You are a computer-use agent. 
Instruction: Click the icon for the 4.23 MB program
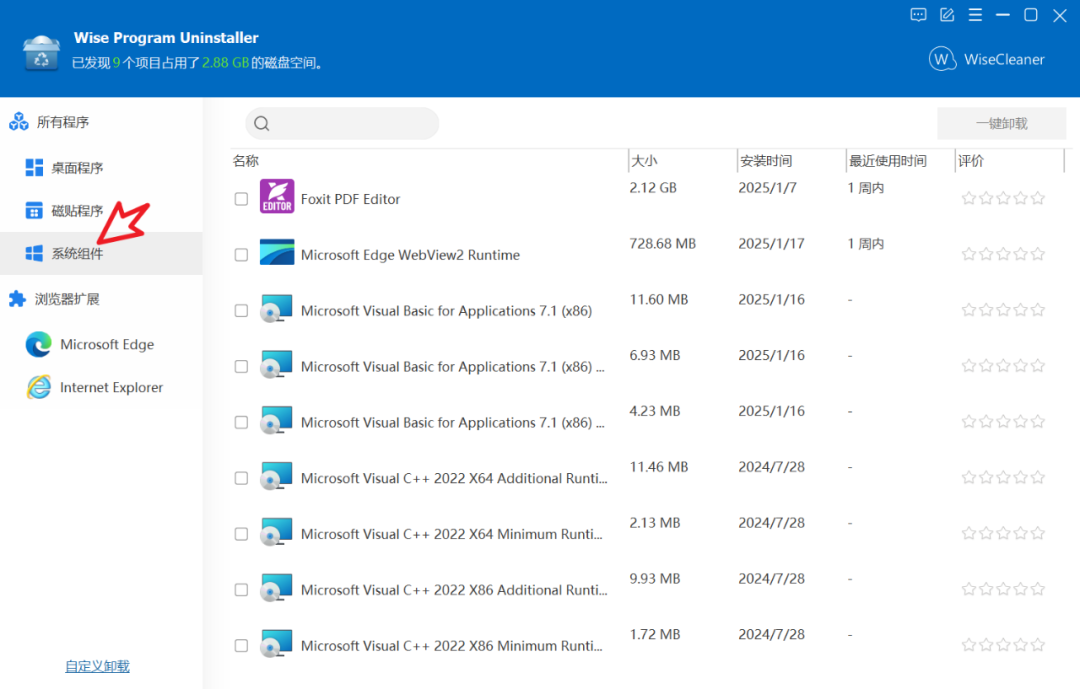(x=277, y=420)
